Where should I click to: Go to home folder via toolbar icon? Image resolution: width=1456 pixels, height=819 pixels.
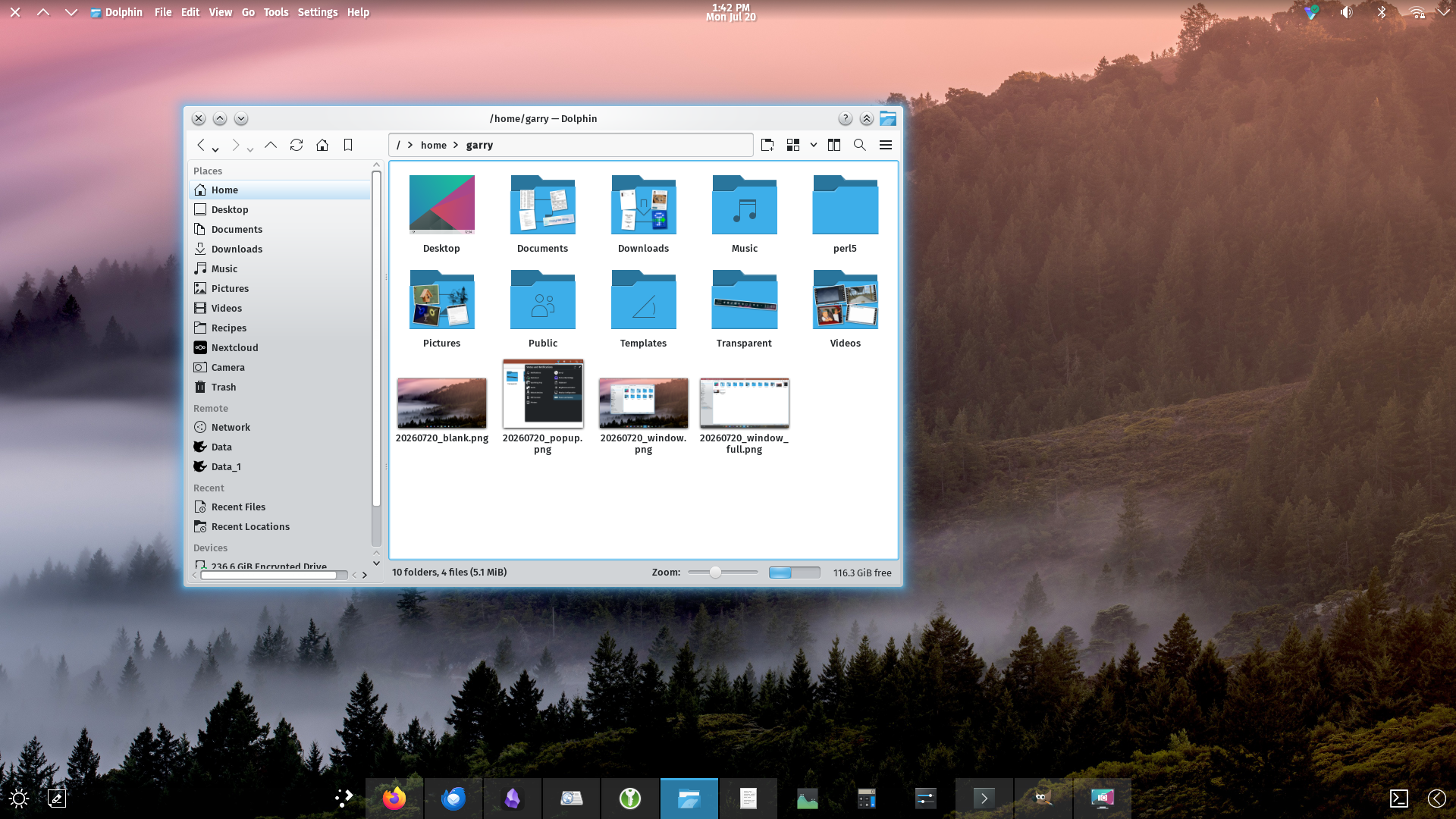coord(322,145)
